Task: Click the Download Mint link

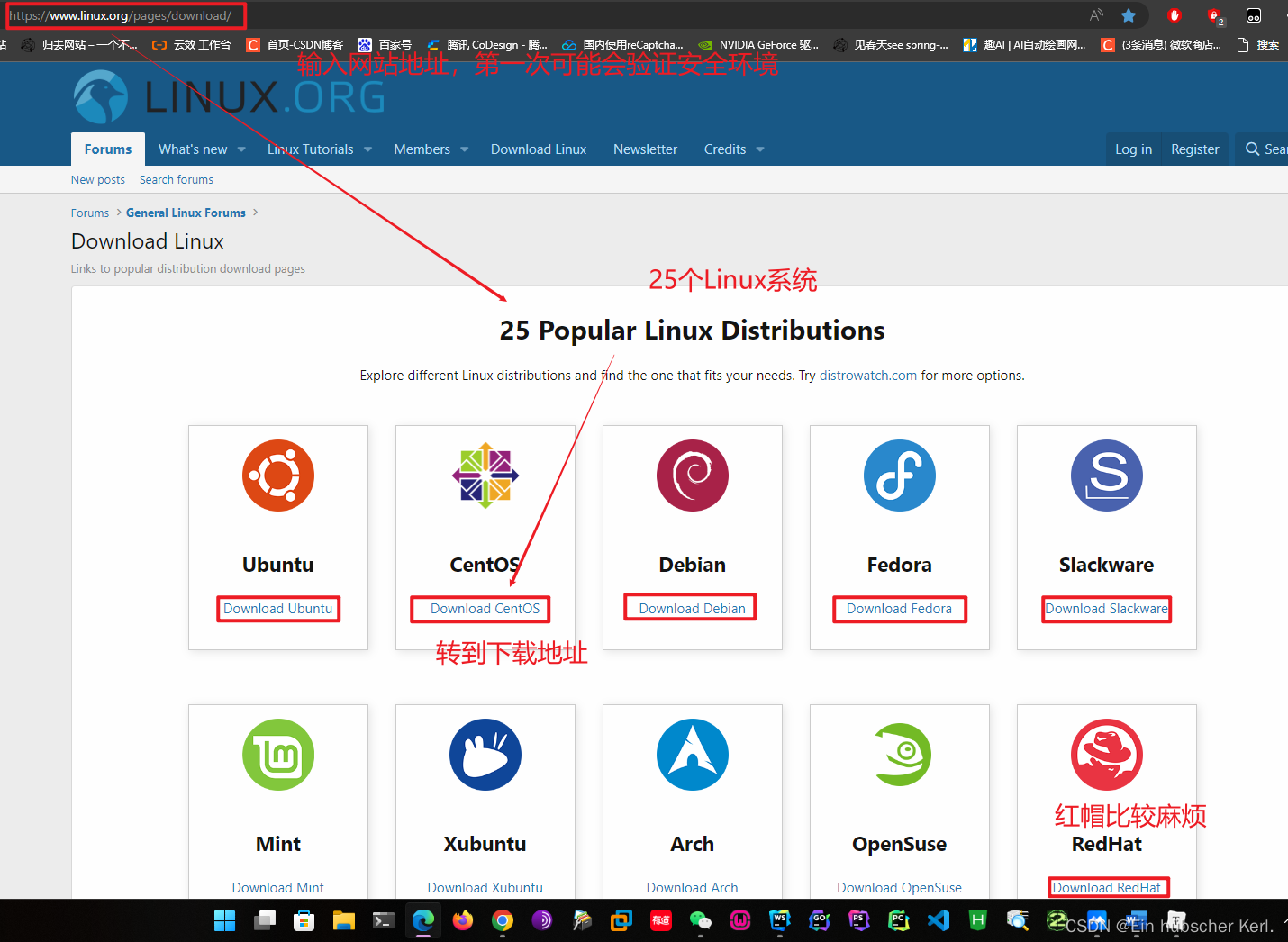Action: 278,888
